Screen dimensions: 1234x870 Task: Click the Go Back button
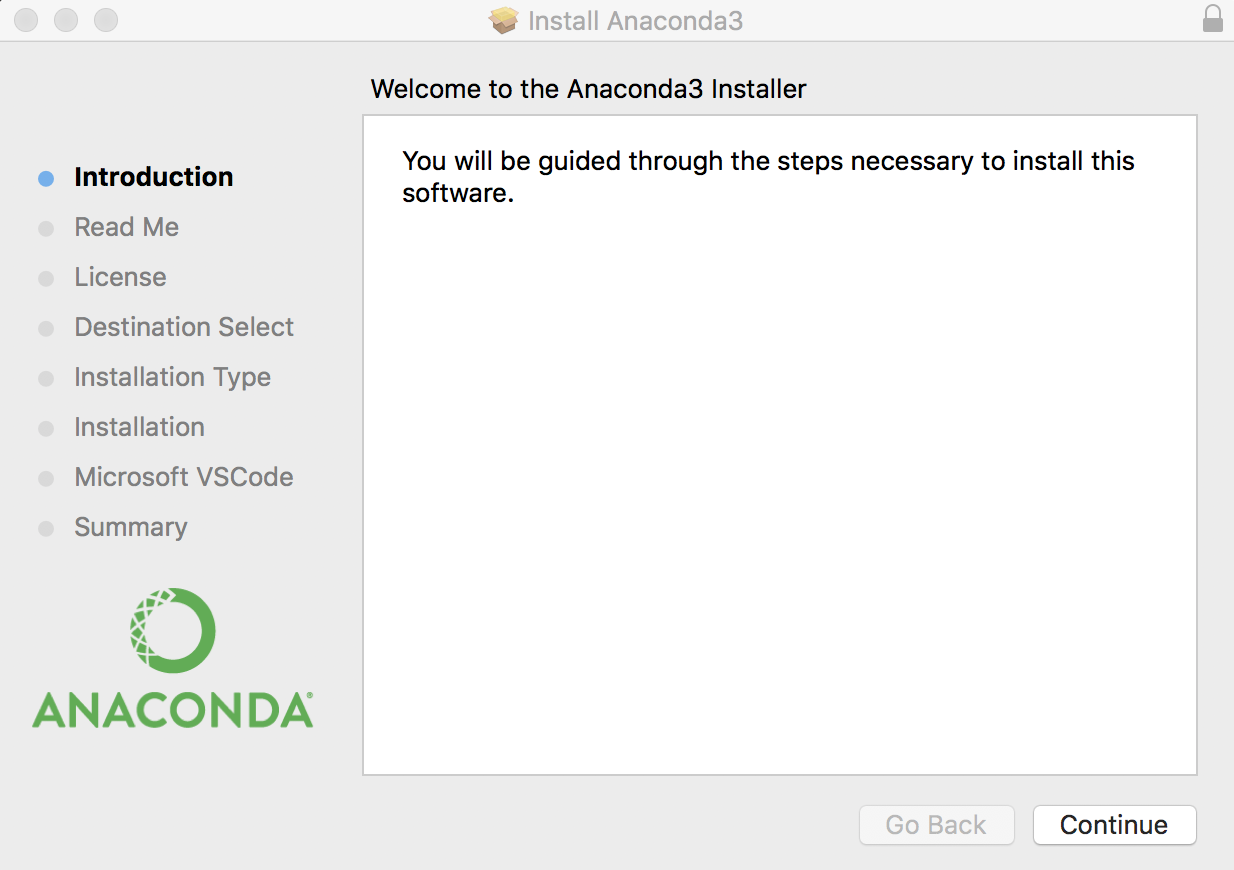936,825
